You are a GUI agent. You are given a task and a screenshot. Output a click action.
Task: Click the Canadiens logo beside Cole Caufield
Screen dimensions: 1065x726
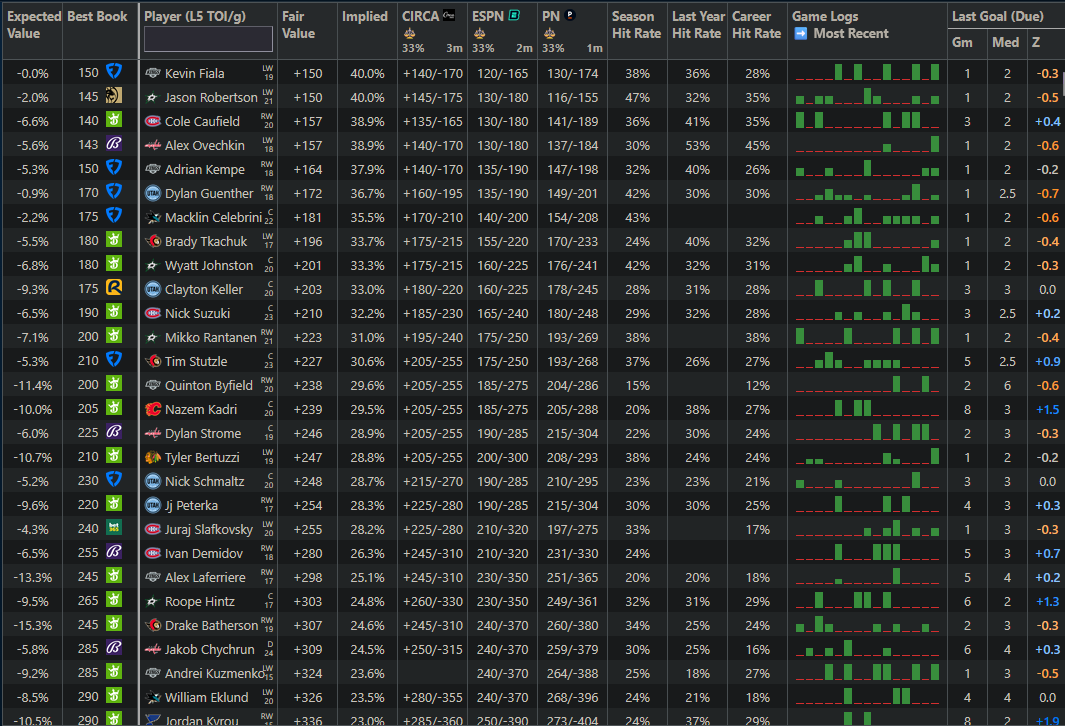[153, 121]
